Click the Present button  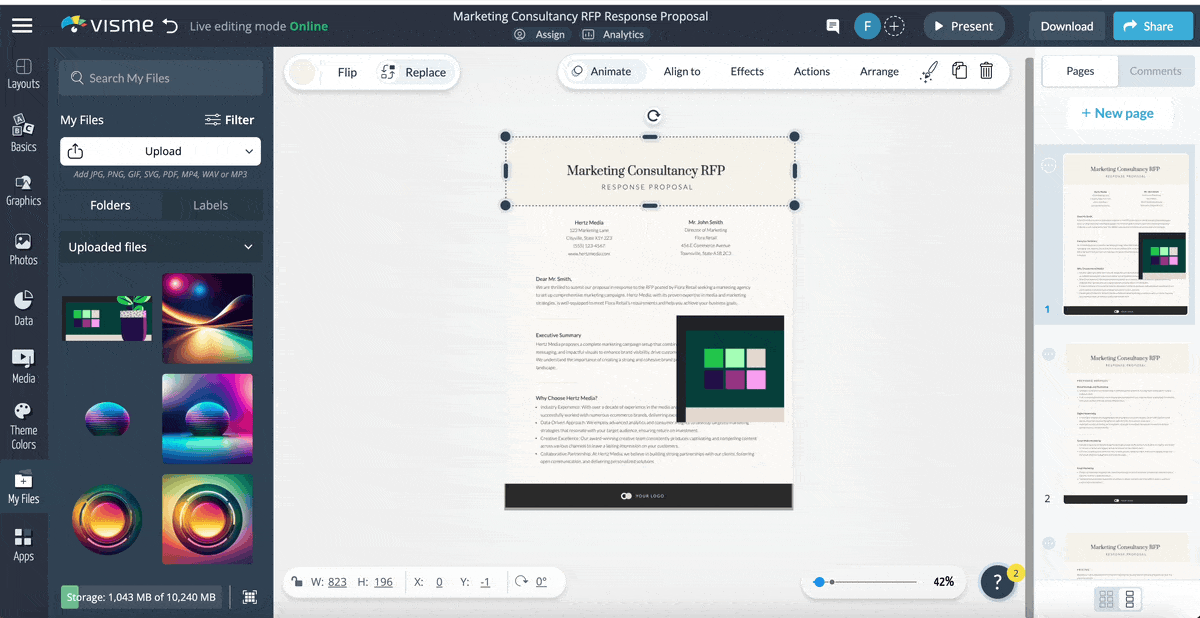tap(964, 26)
